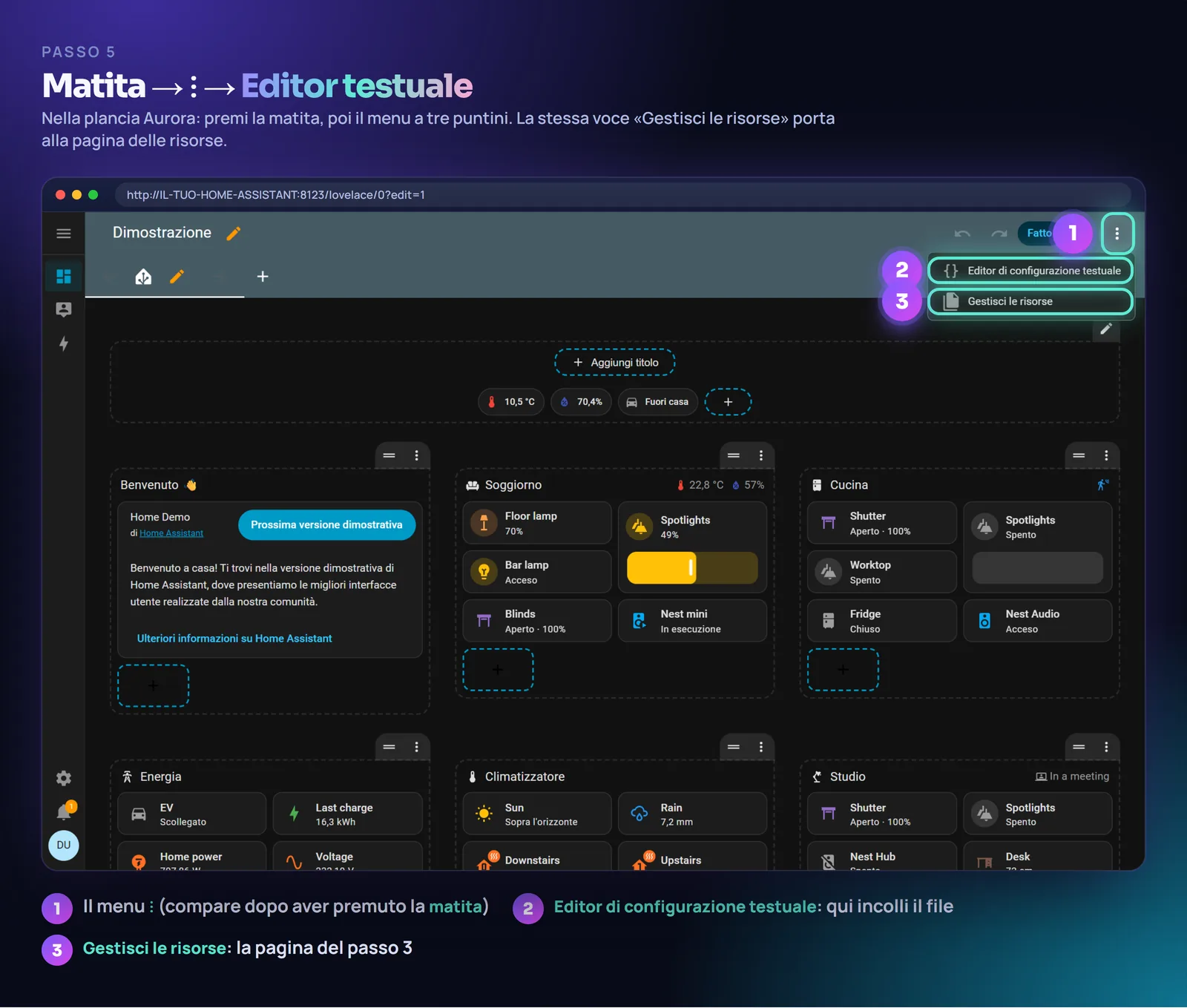Add a badge with dashed plus chip
The image size is (1187, 1008).
pyautogui.click(x=728, y=402)
